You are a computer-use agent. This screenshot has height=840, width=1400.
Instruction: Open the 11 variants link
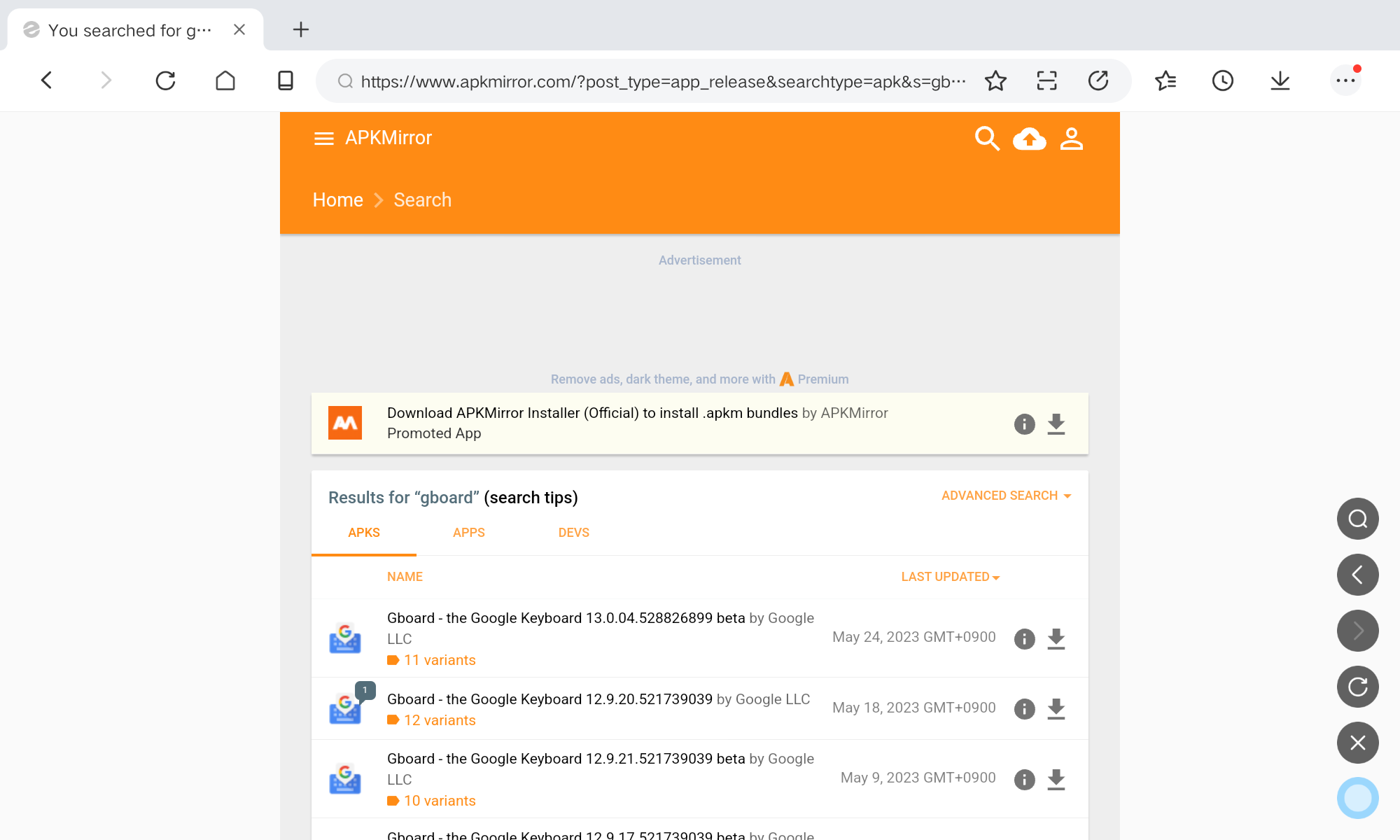coord(439,660)
